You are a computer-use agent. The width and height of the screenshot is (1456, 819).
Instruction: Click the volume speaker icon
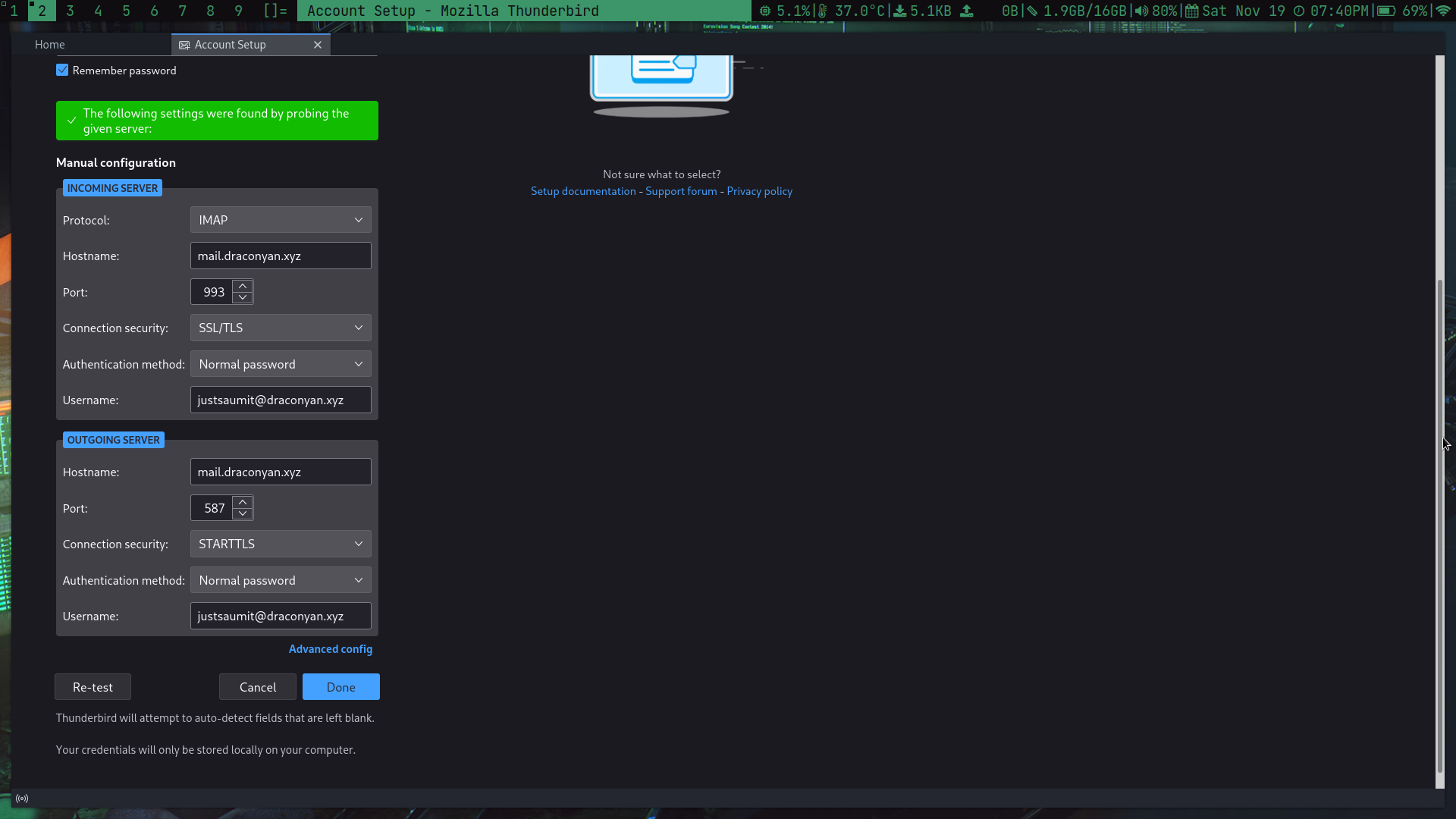1141,11
